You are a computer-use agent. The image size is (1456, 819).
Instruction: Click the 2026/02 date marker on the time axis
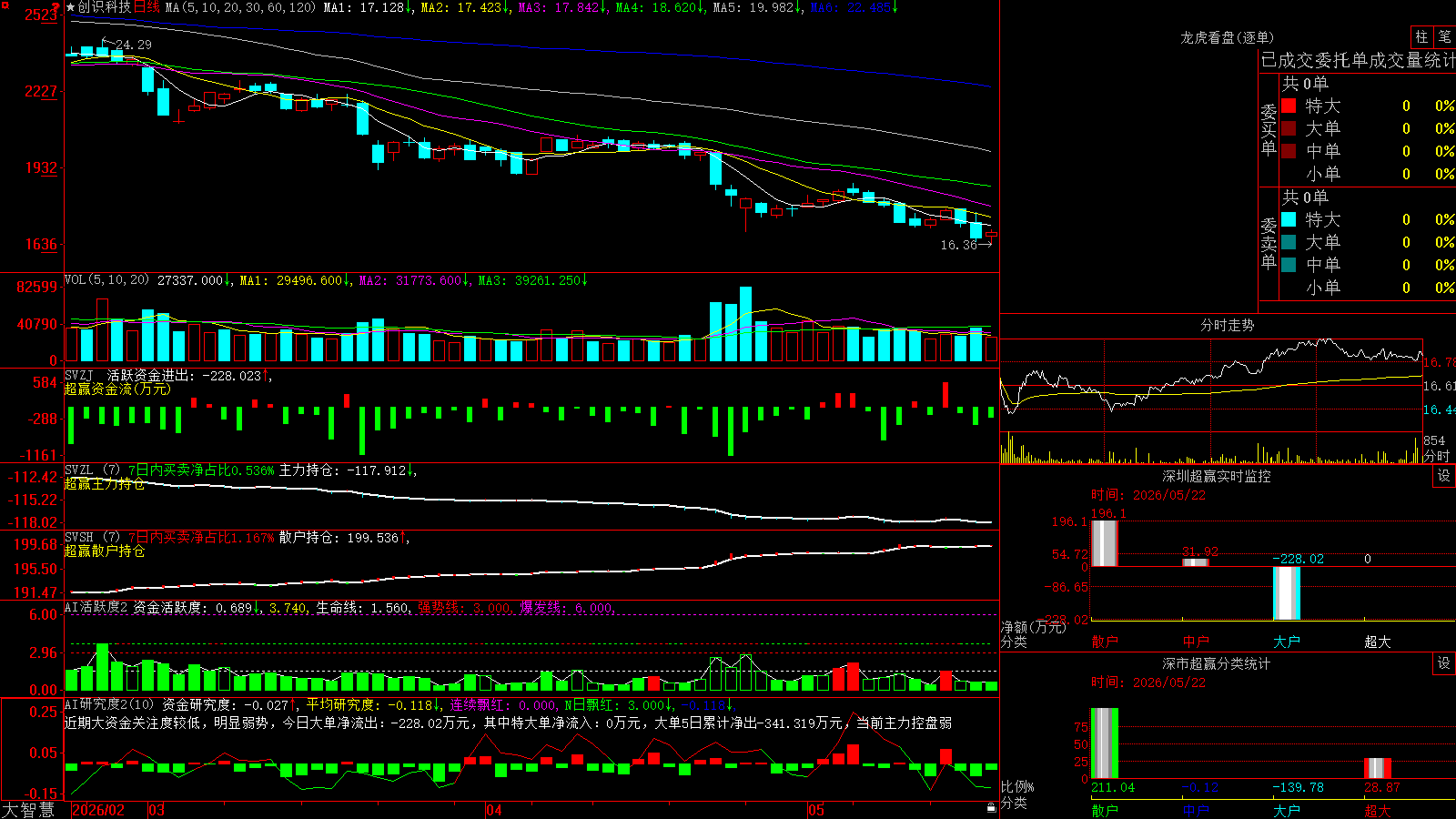[x=98, y=810]
